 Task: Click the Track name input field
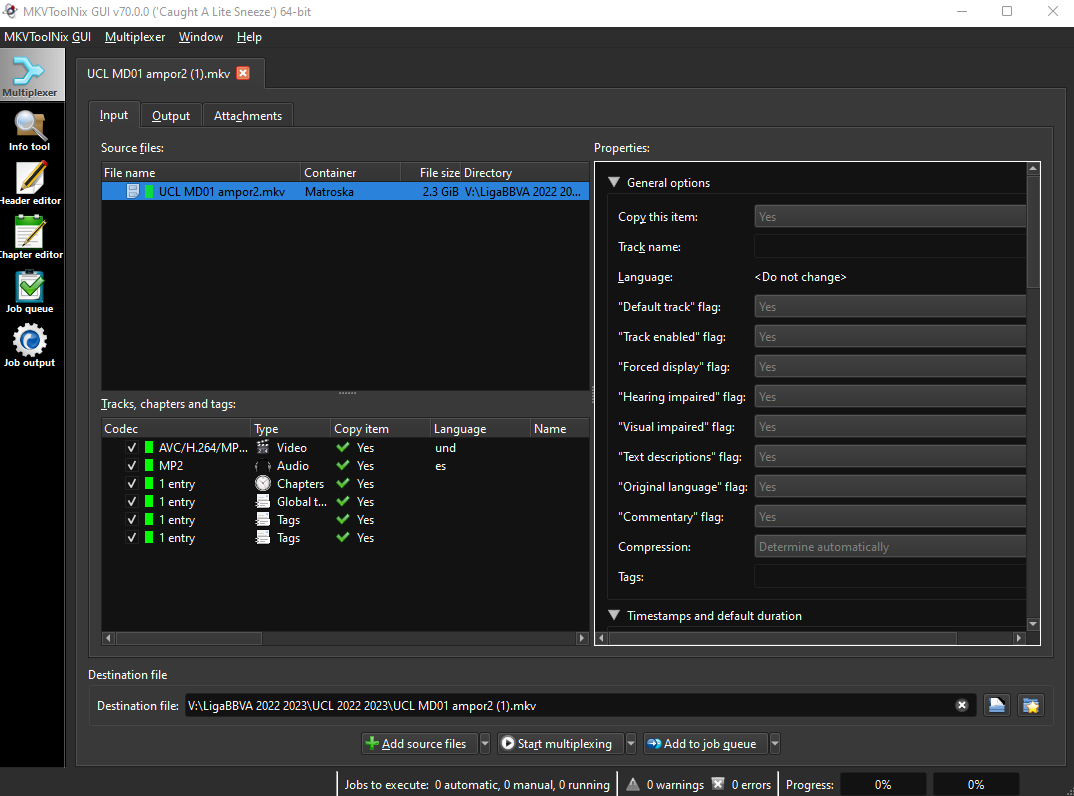pos(890,247)
